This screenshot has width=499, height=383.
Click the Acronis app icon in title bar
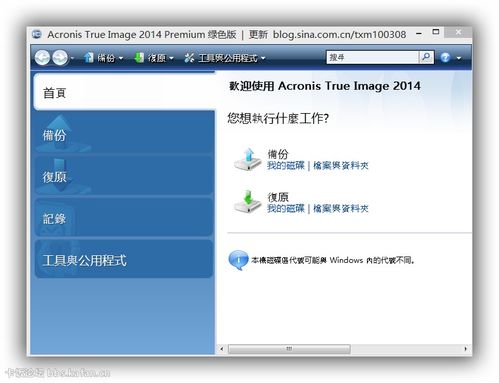click(37, 34)
